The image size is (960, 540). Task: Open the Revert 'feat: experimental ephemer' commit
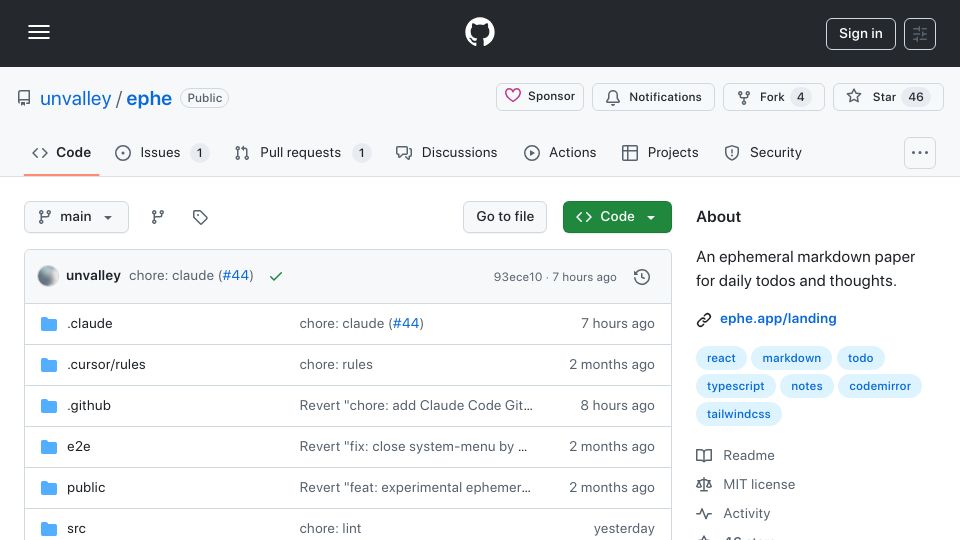(x=415, y=487)
